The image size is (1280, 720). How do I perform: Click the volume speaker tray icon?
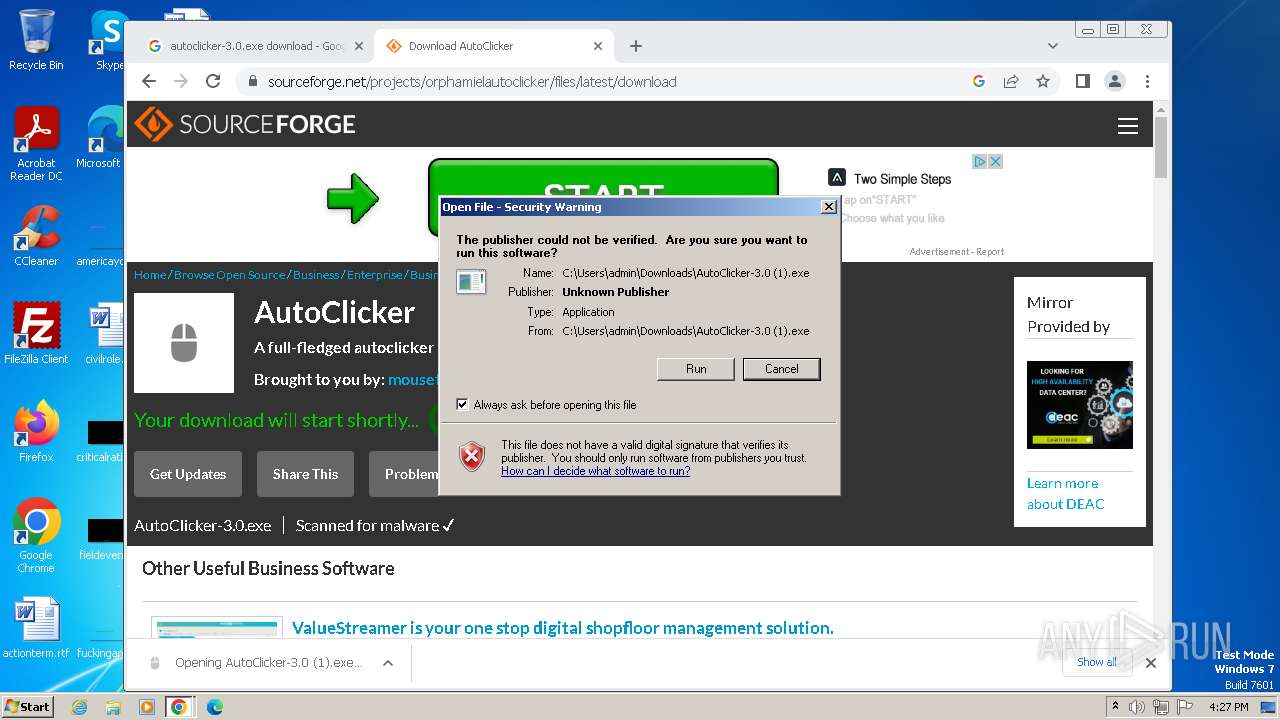1137,707
